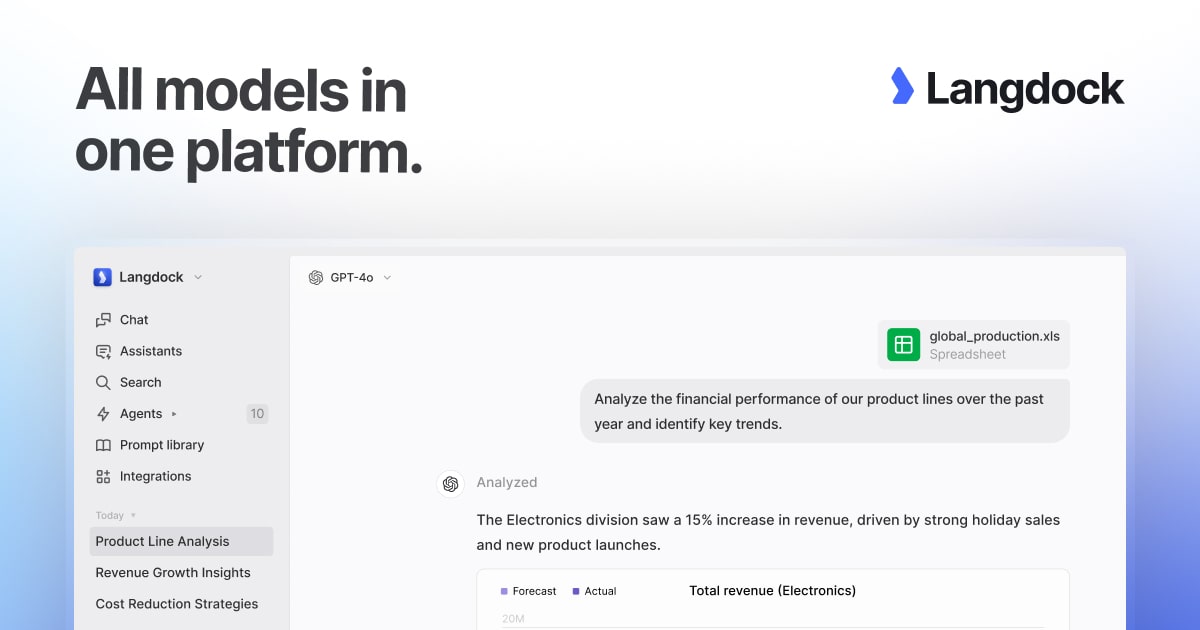The image size is (1200, 630).
Task: Click the green spreadsheet file icon
Action: pos(904,345)
